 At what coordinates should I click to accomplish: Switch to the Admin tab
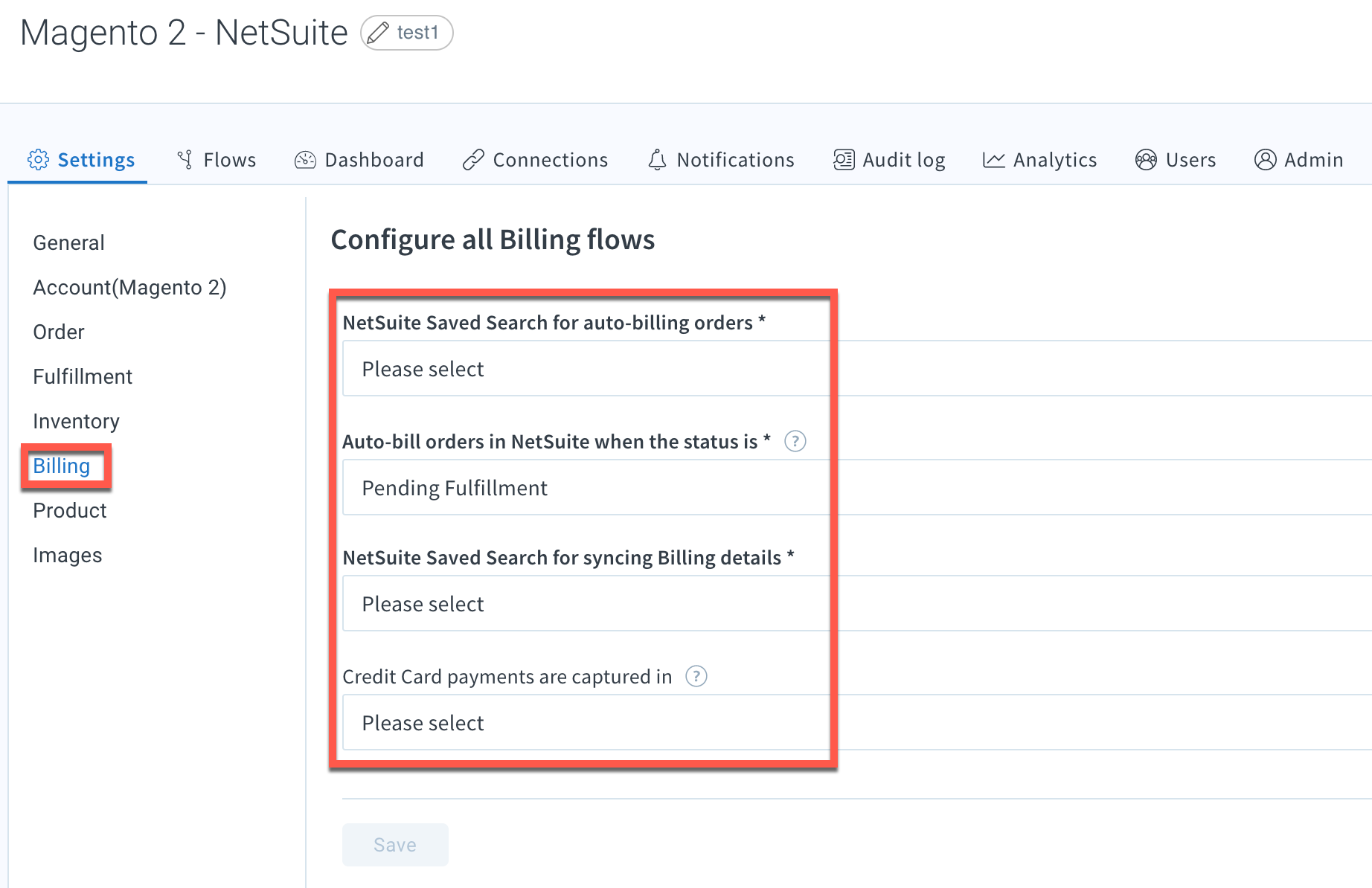point(1298,160)
